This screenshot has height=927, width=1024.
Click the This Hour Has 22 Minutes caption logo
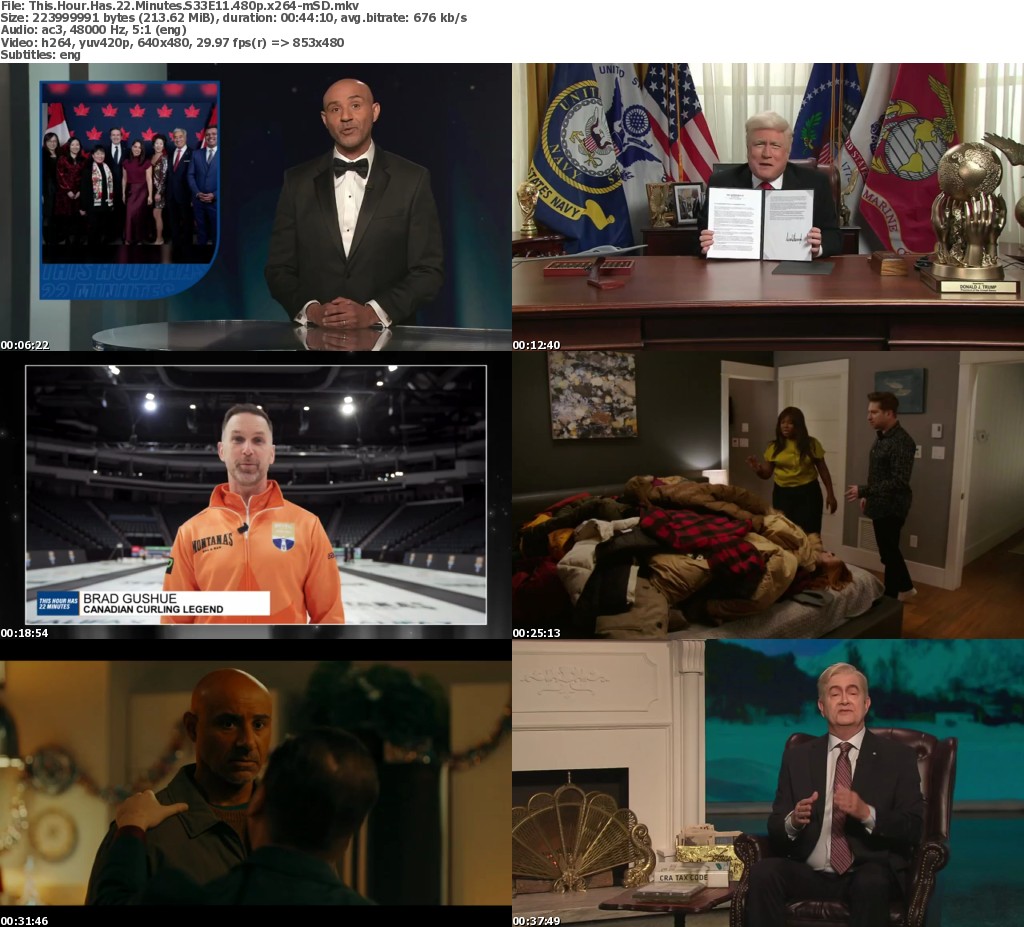58,603
